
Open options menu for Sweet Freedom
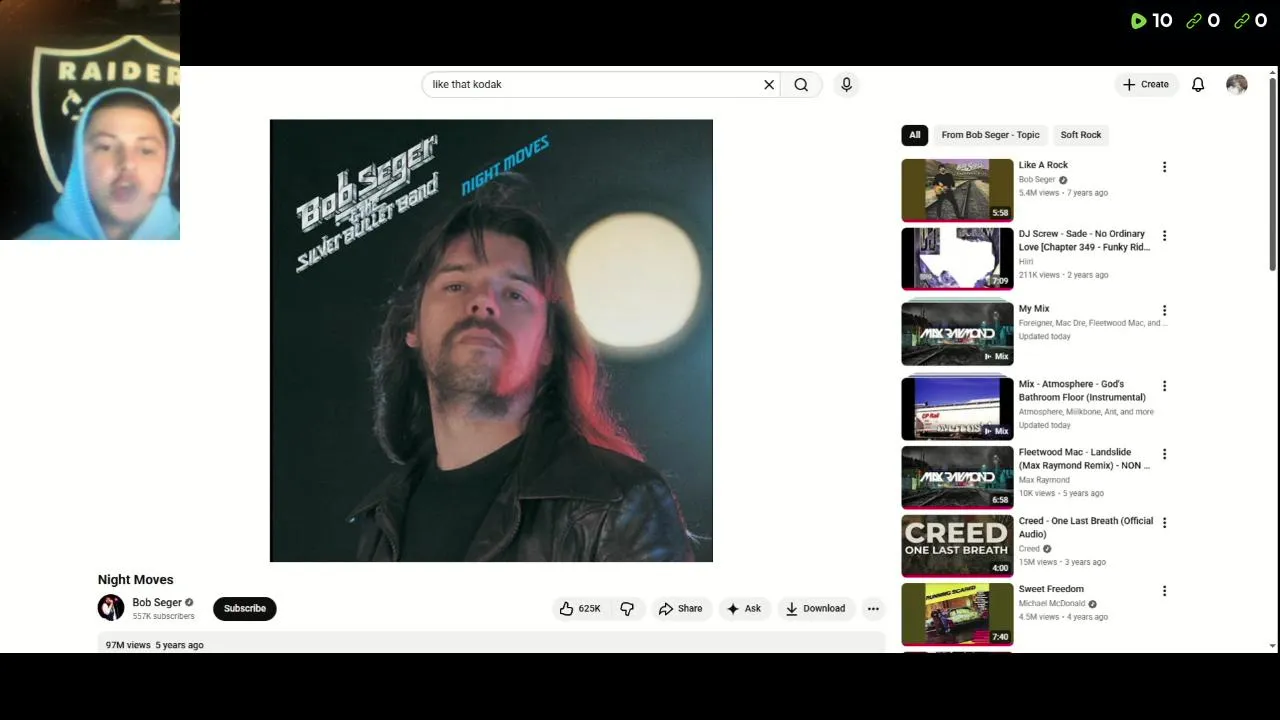(1164, 591)
